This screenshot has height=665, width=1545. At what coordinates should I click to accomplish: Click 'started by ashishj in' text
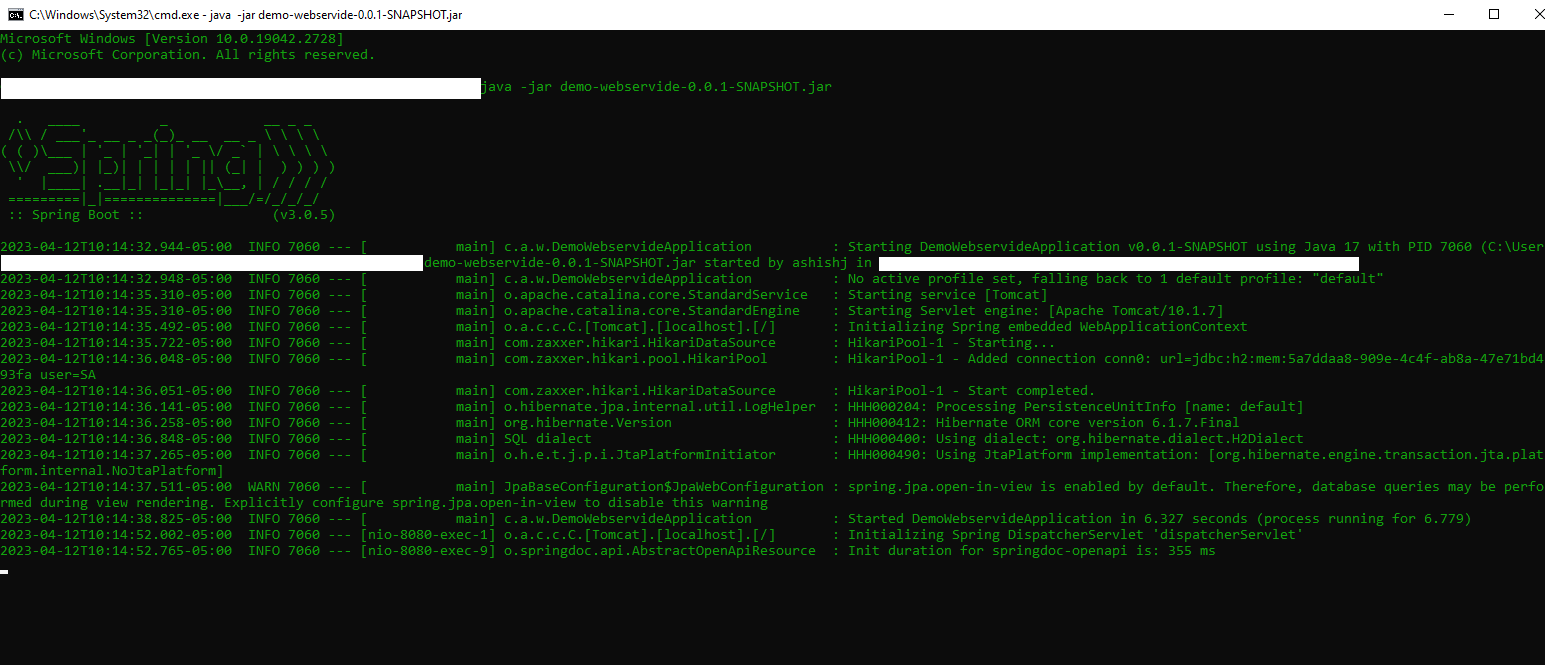point(788,263)
